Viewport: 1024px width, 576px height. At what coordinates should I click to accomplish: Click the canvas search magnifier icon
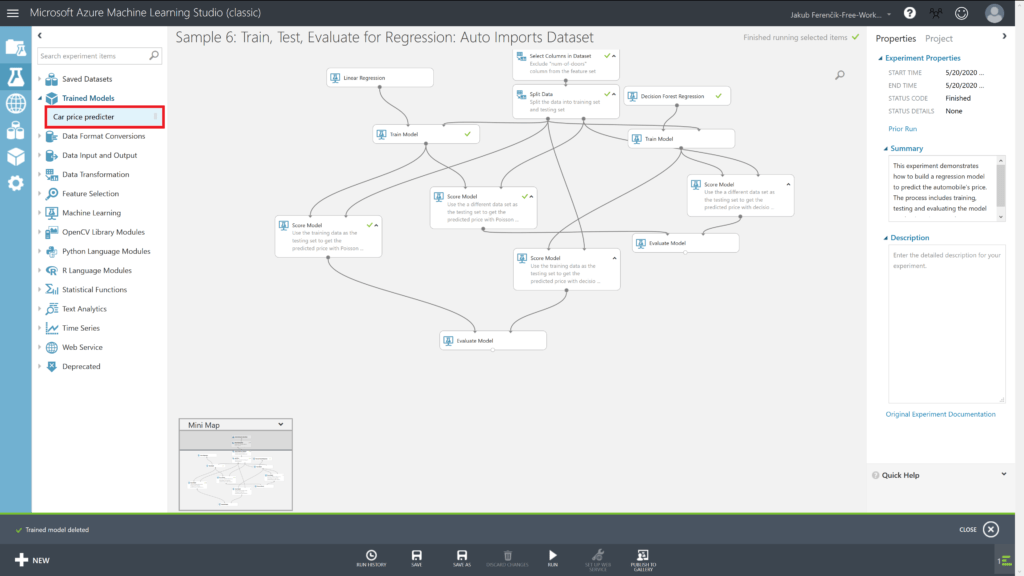tap(840, 75)
